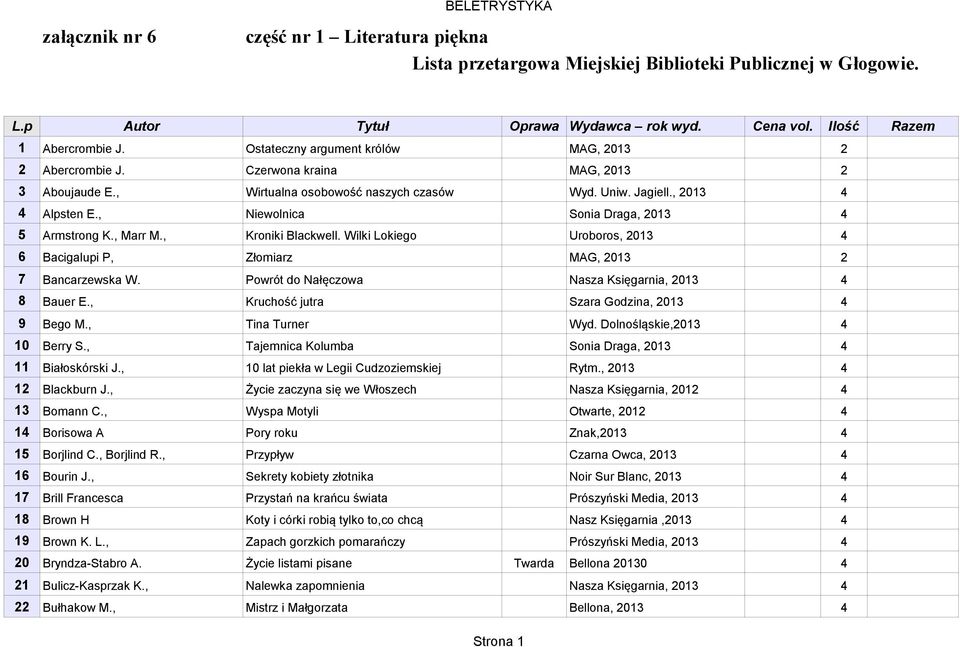This screenshot has height=647, width=960.
Task: Click the 'Cena vol.' column header
Action: point(782,126)
